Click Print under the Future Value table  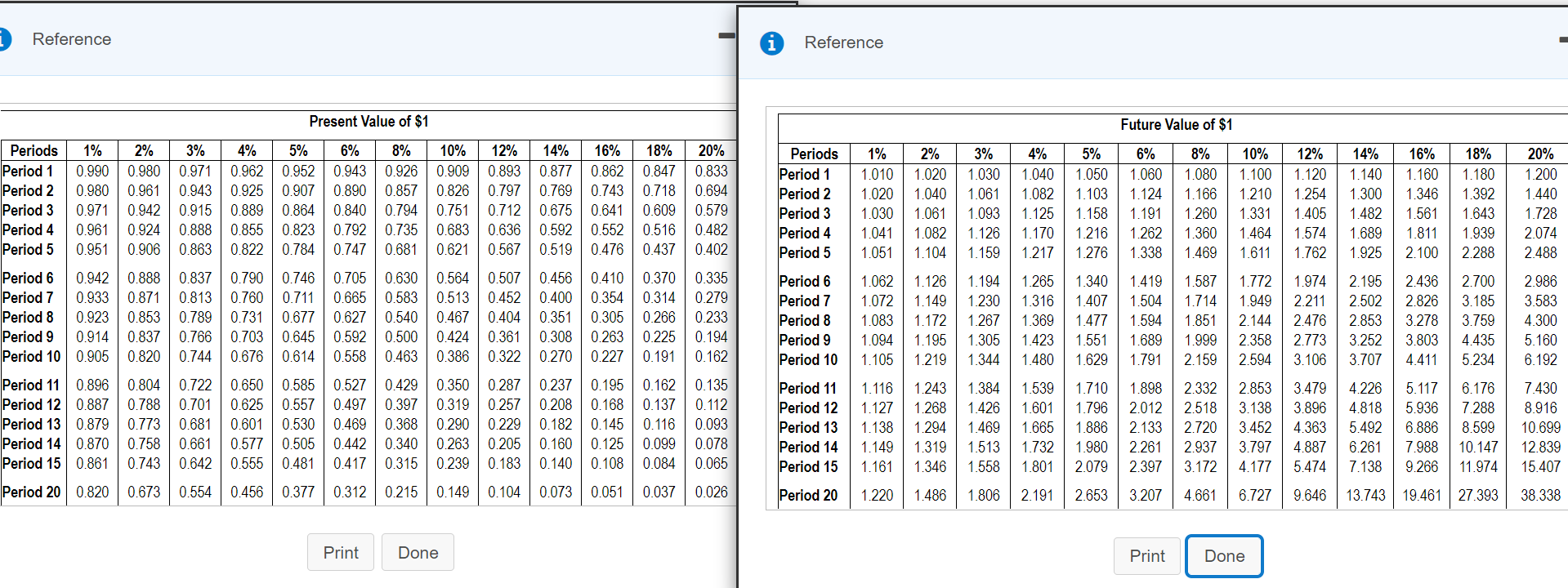[x=1147, y=556]
